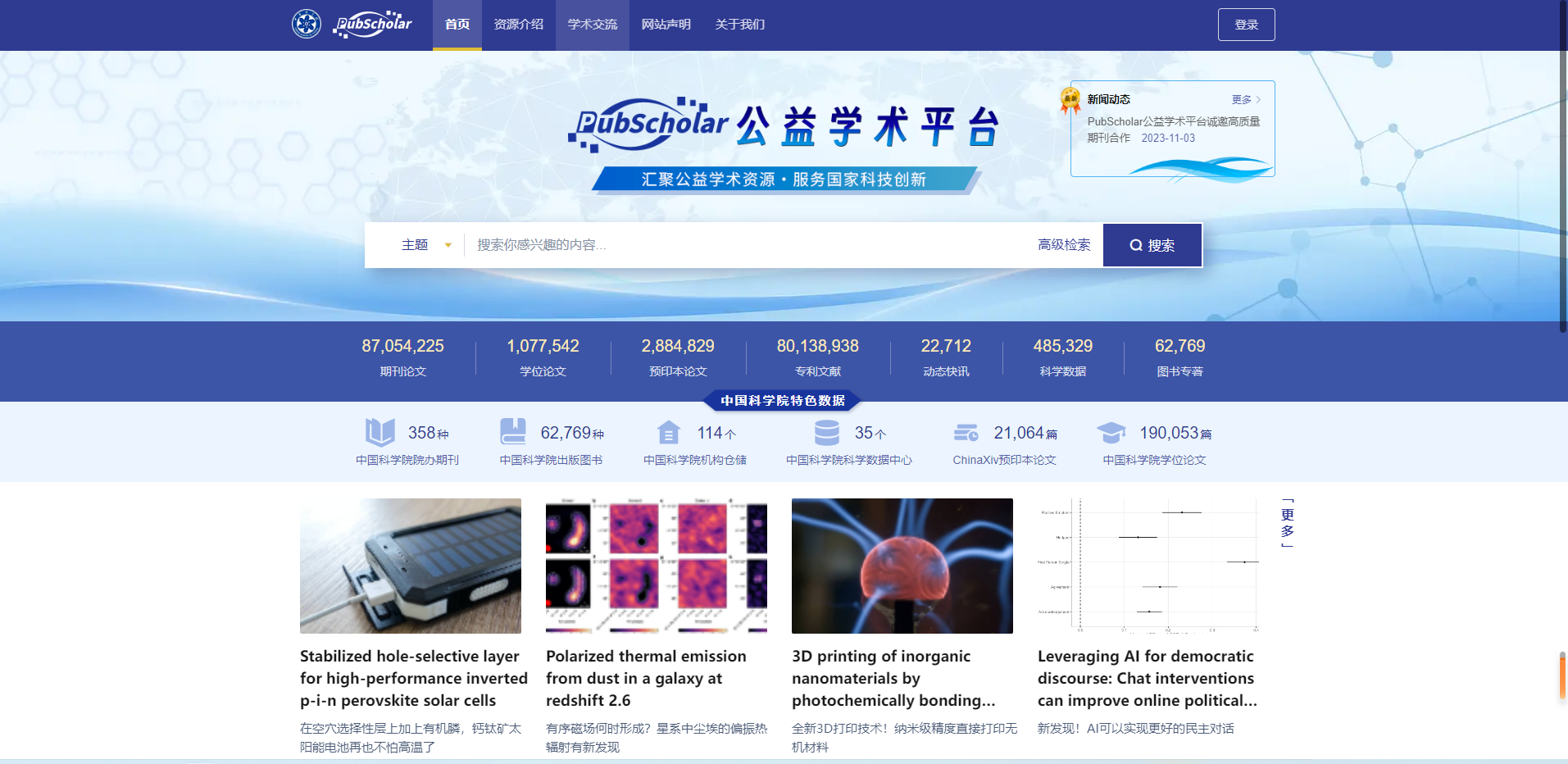Click the 中国科学院科学数据中心 database icon
Image resolution: width=1568 pixels, height=764 pixels.
(x=827, y=432)
